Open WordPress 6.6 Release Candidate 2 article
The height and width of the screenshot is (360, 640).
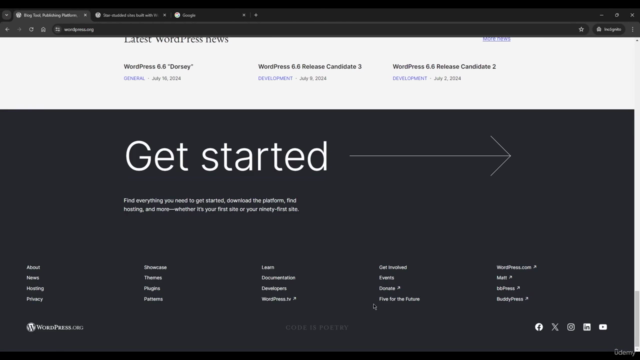[444, 67]
